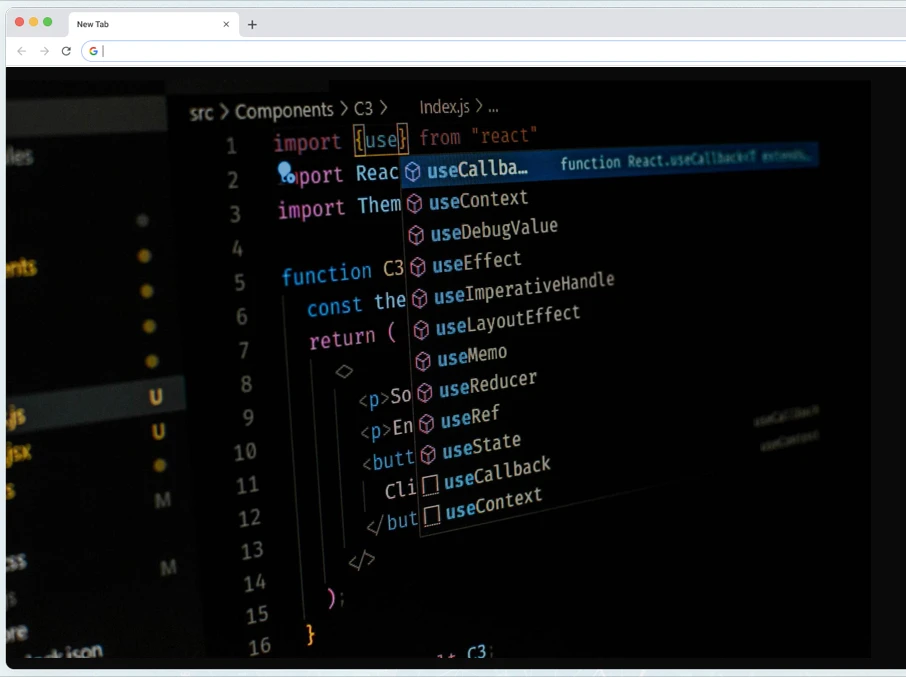The width and height of the screenshot is (906, 677).
Task: Click the Components breadcrumb
Action: (x=284, y=110)
